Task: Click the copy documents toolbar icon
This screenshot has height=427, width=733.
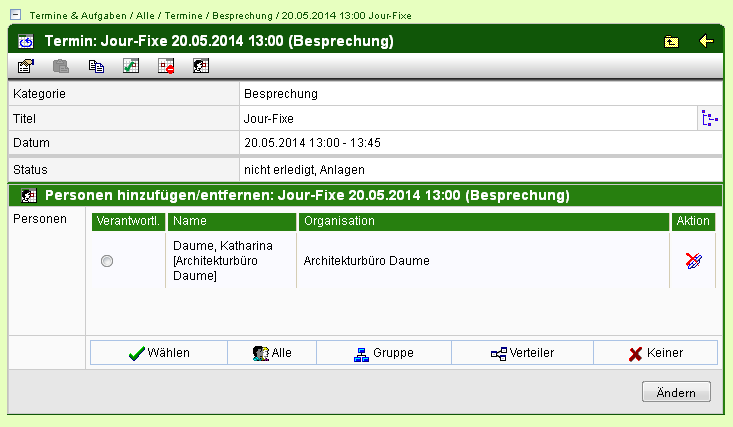Action: [x=96, y=66]
